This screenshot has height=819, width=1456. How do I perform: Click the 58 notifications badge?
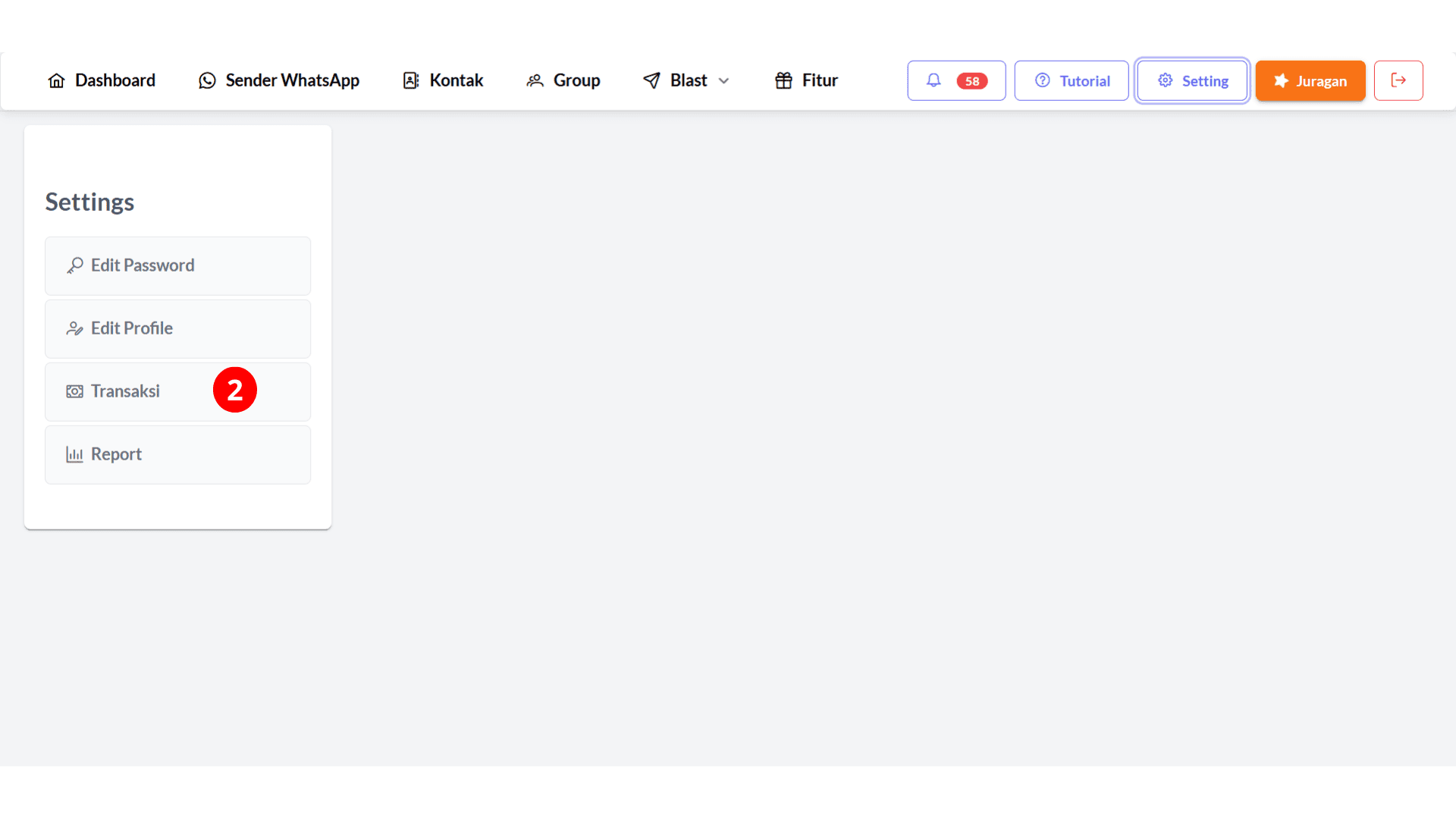[971, 81]
